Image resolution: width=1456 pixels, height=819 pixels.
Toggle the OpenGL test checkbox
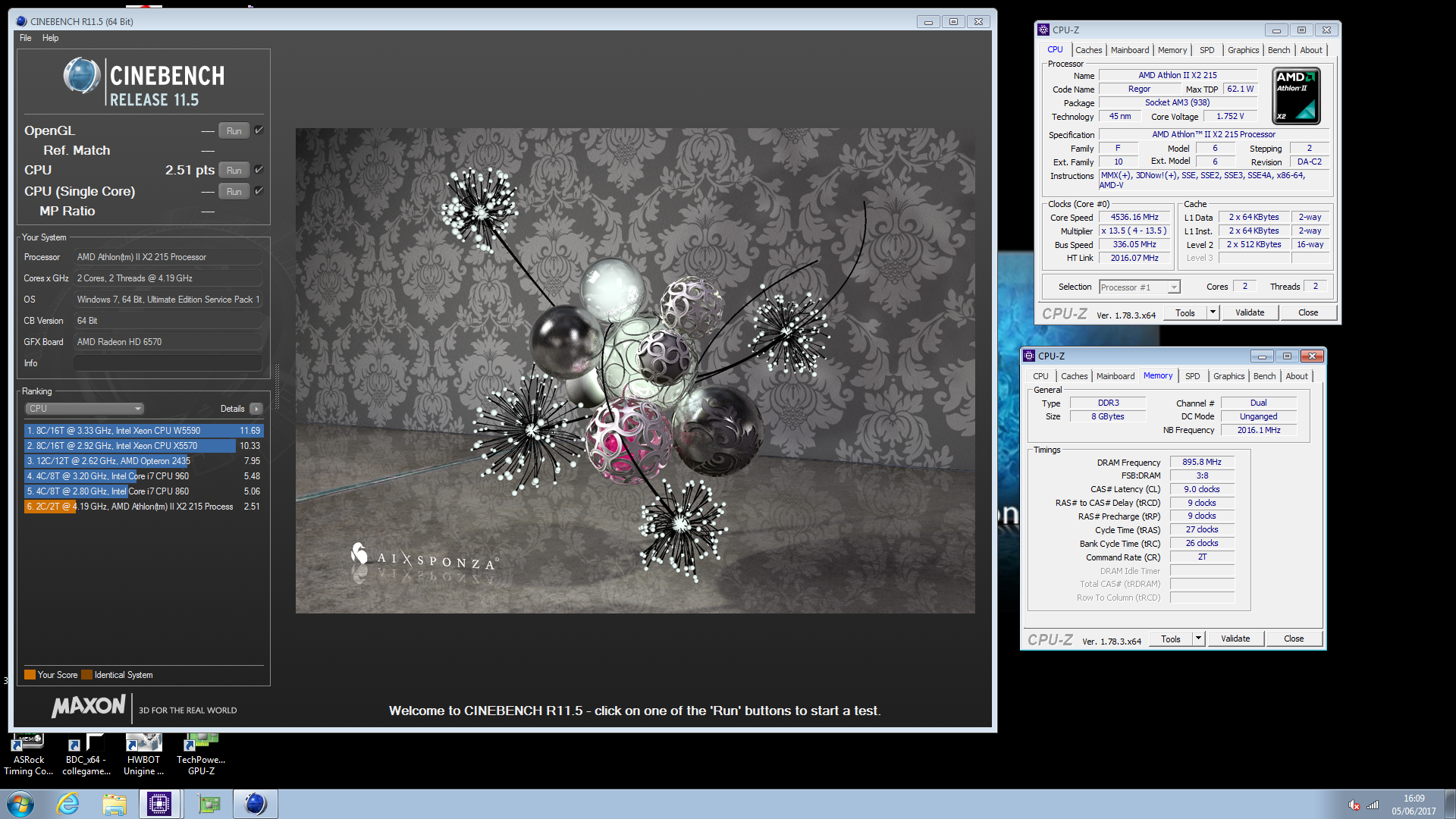[259, 130]
